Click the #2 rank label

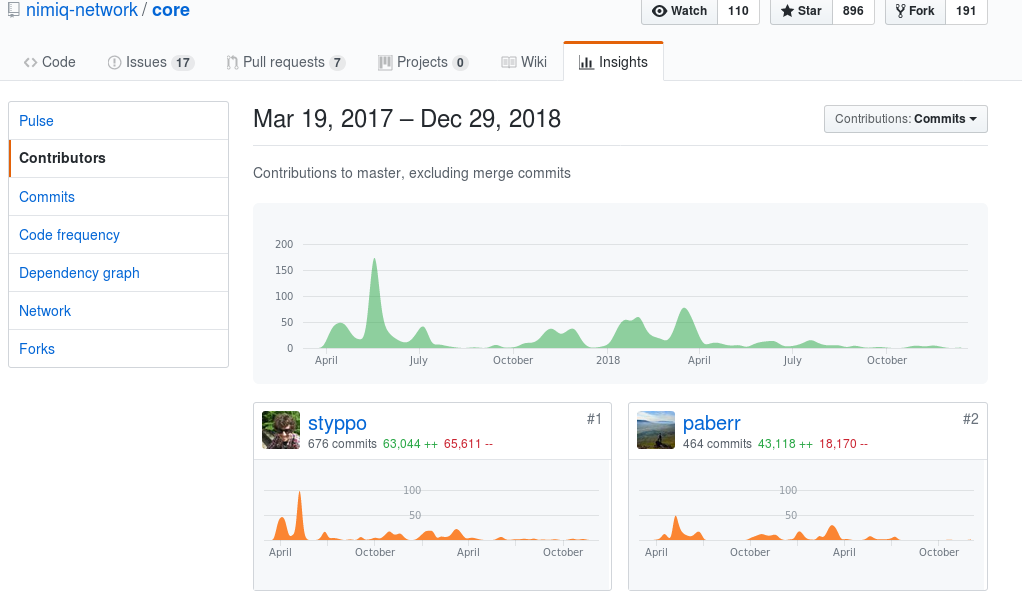[x=971, y=419]
